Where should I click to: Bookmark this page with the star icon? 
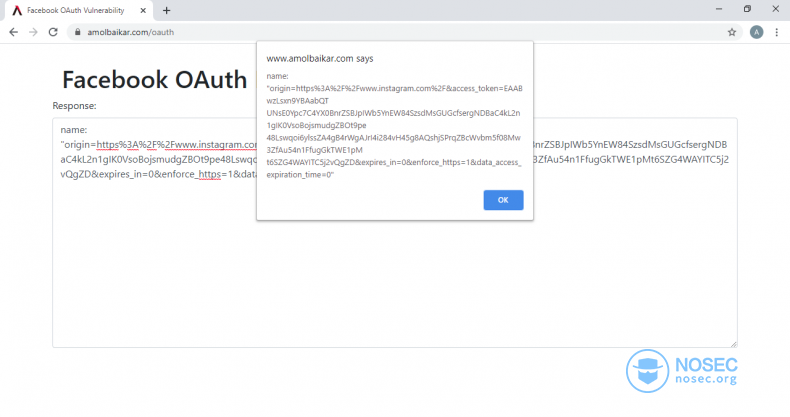732,32
